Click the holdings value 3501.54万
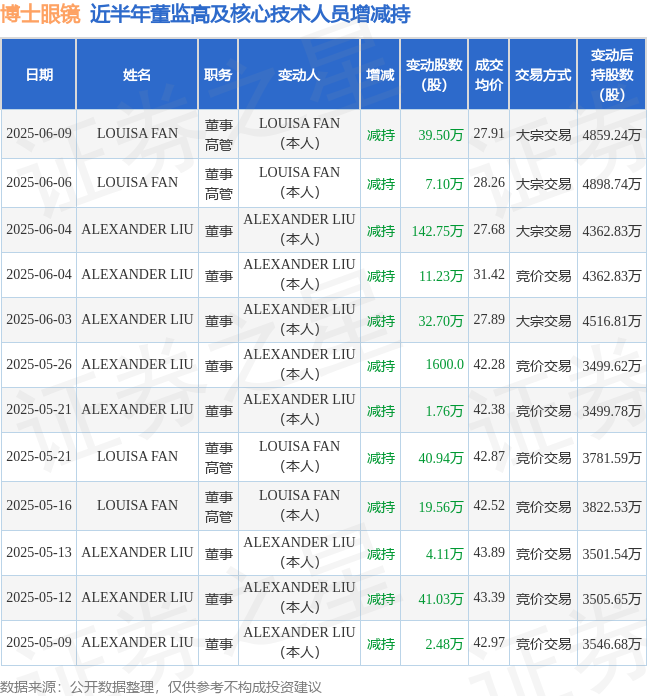Screen dimensions: 647x696 [611, 554]
